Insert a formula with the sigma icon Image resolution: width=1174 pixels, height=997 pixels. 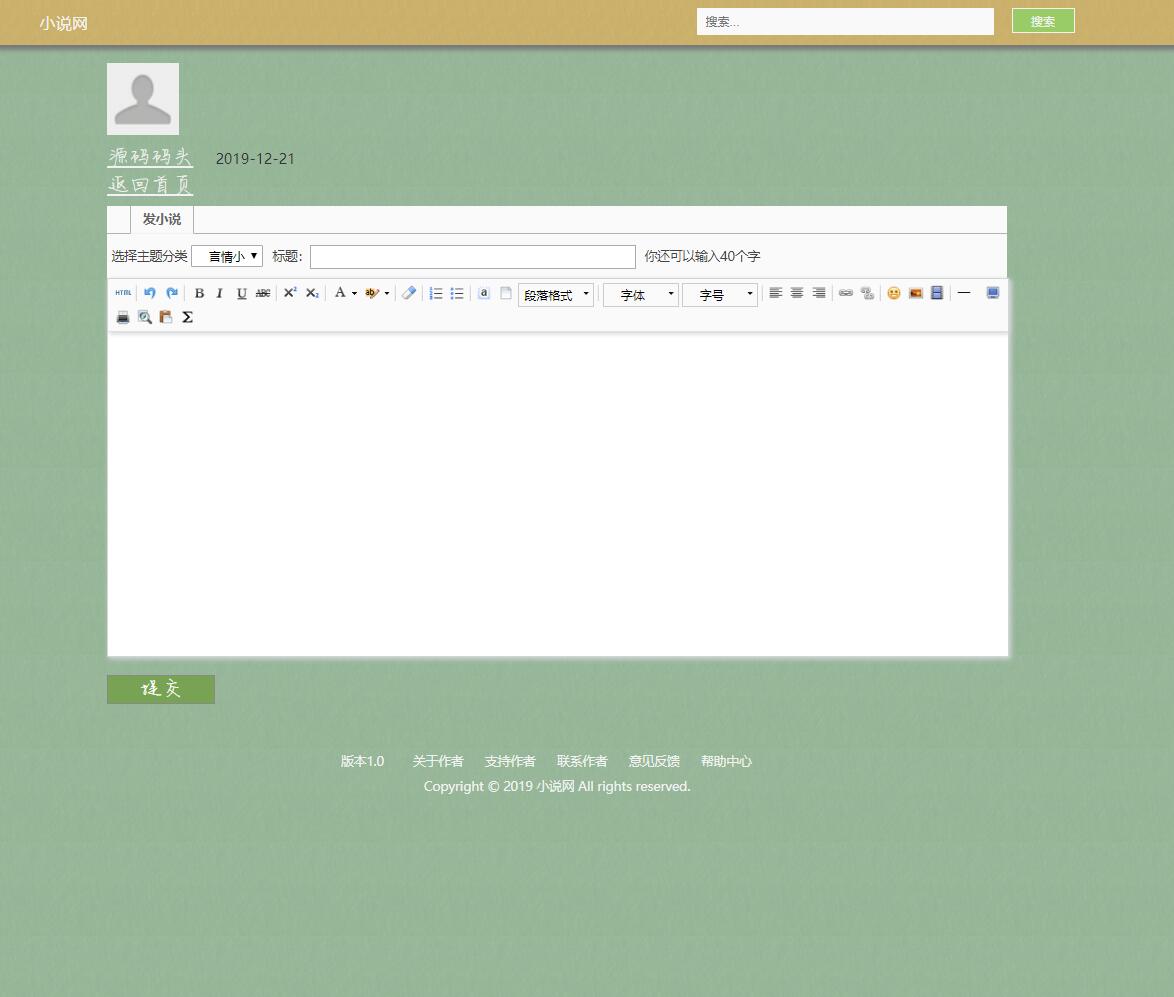[187, 317]
